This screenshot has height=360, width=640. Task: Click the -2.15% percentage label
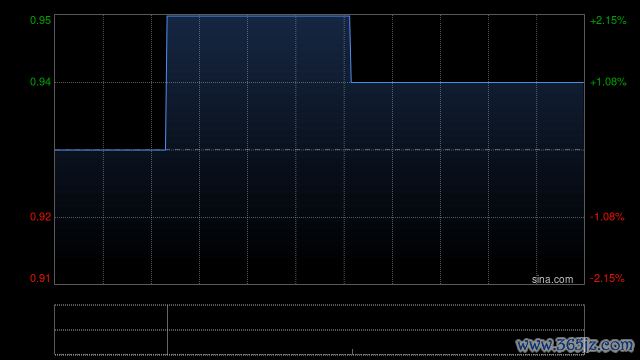(607, 278)
